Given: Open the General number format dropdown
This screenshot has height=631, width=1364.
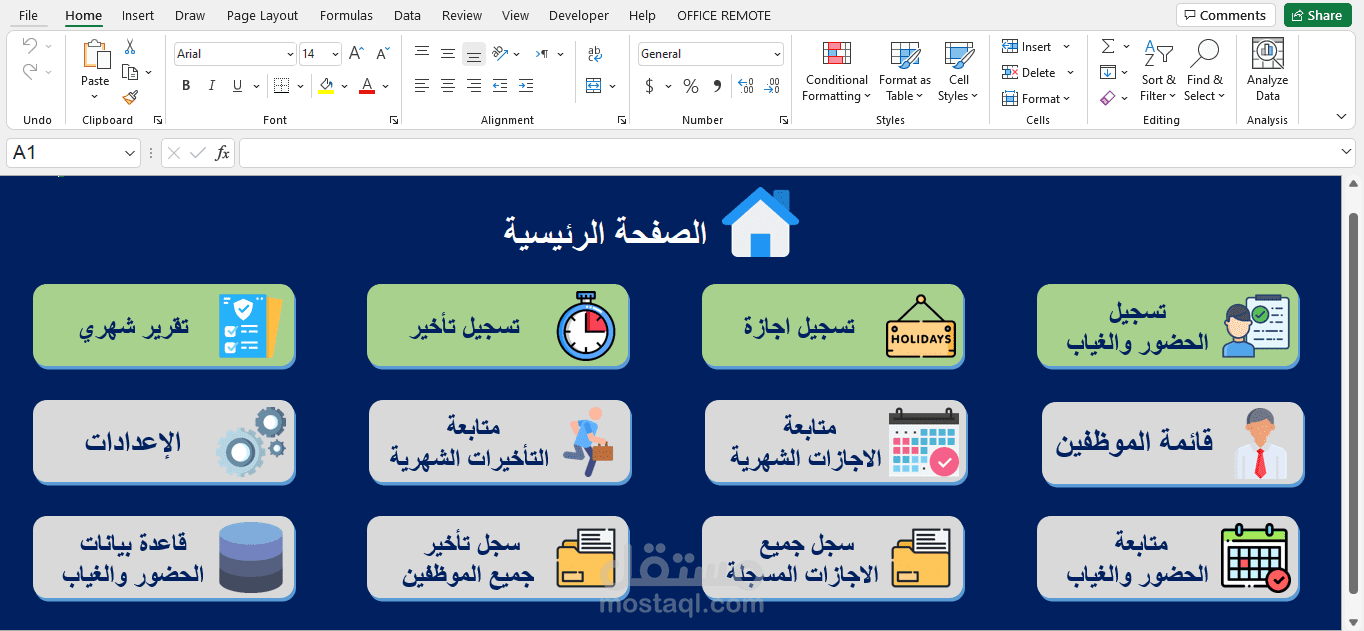Looking at the screenshot, I should pyautogui.click(x=776, y=53).
